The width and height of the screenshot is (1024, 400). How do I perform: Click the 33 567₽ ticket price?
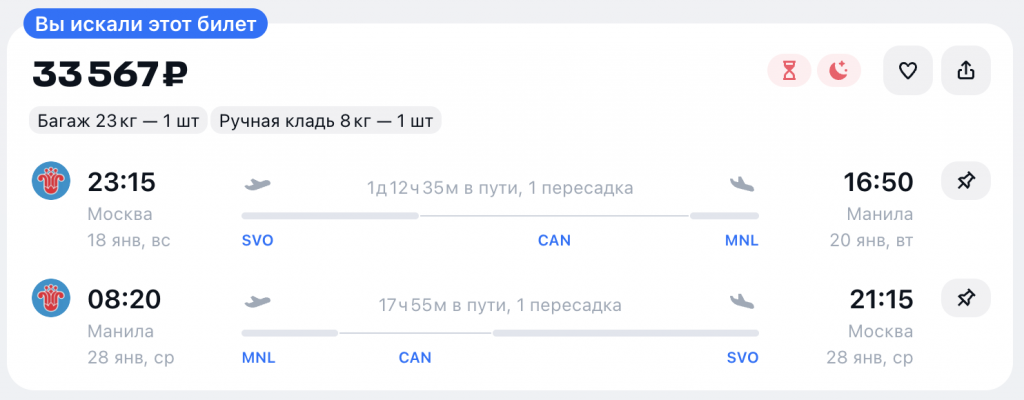(x=110, y=73)
